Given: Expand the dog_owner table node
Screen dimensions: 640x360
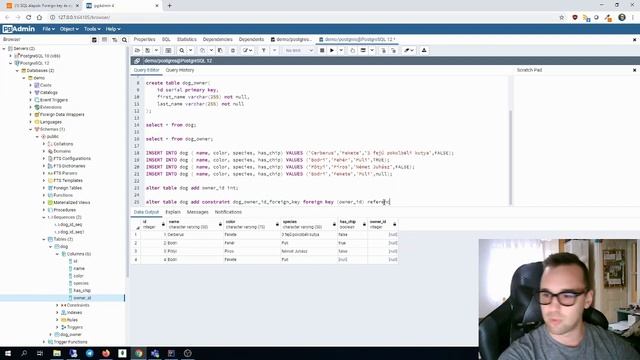Looking at the screenshot, I should click(51, 335).
